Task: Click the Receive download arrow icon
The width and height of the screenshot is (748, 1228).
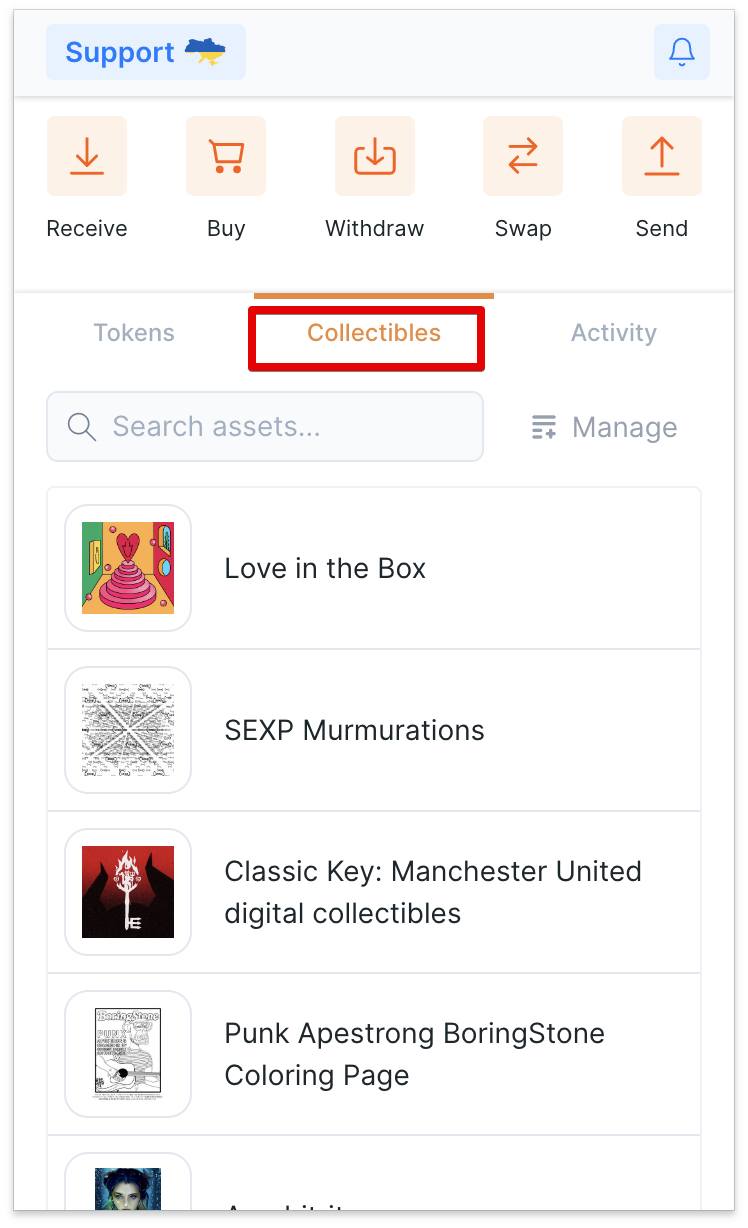Action: coord(87,156)
